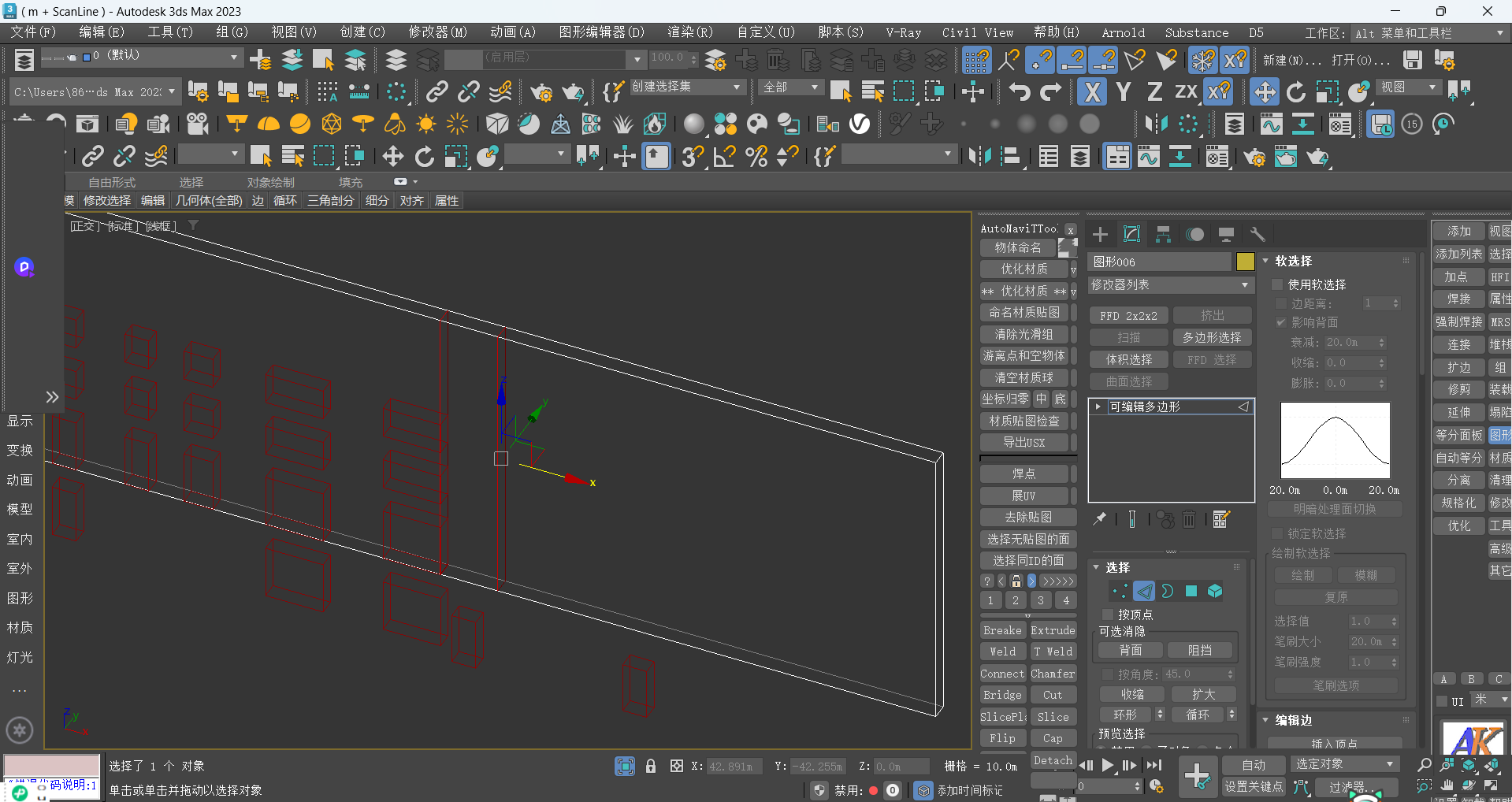This screenshot has height=802, width=1512.
Task: Activate Select and Move tool in second toolbar row
Action: 1265,92
